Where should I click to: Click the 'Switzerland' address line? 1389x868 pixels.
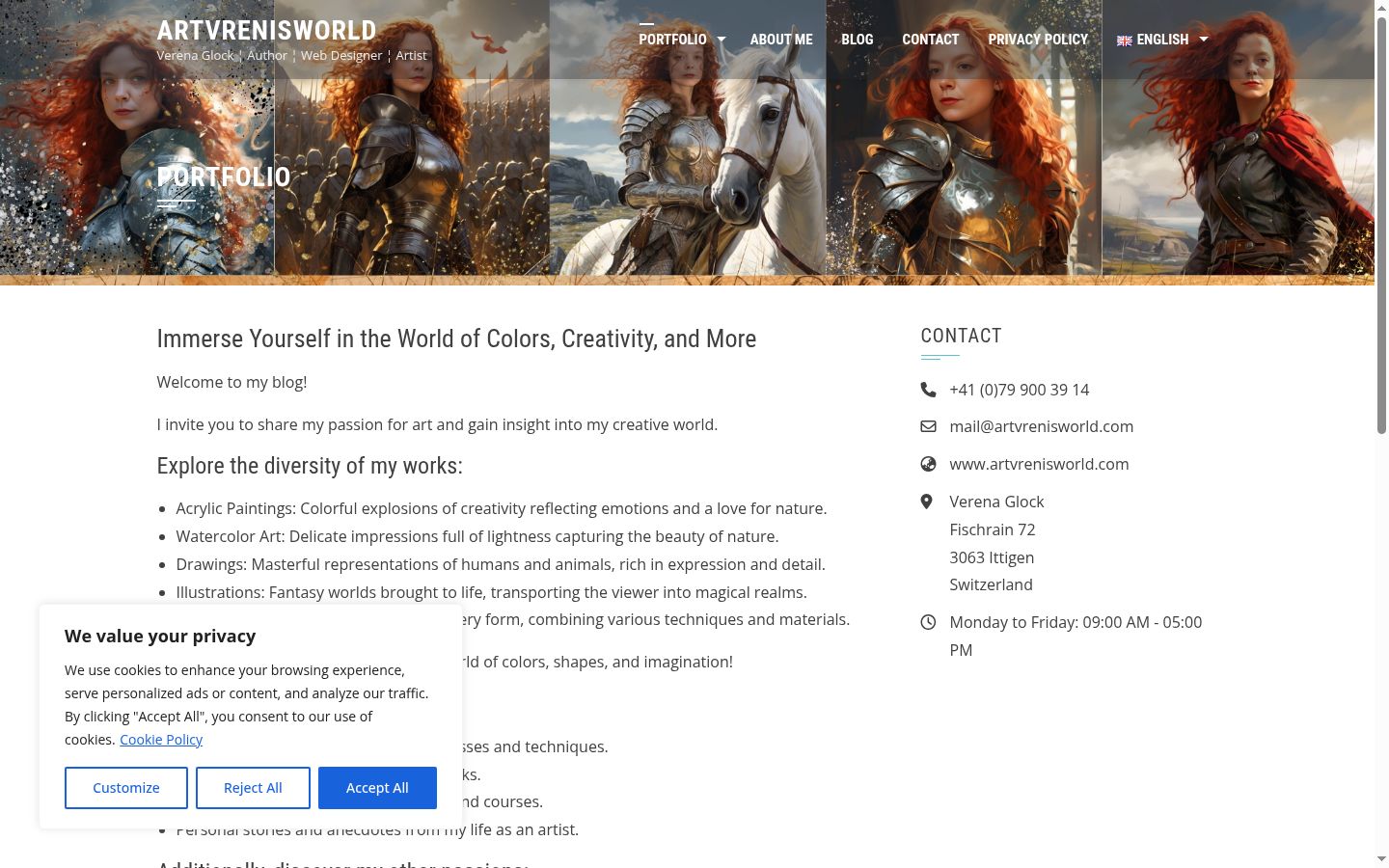(x=991, y=584)
